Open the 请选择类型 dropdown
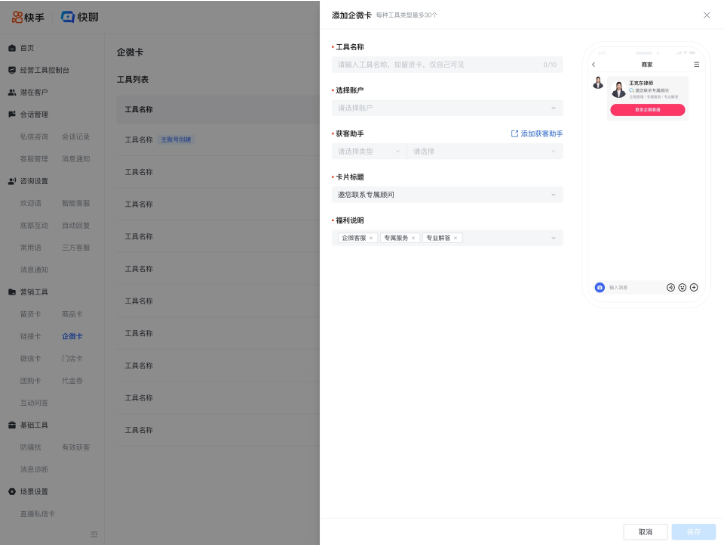 369,151
